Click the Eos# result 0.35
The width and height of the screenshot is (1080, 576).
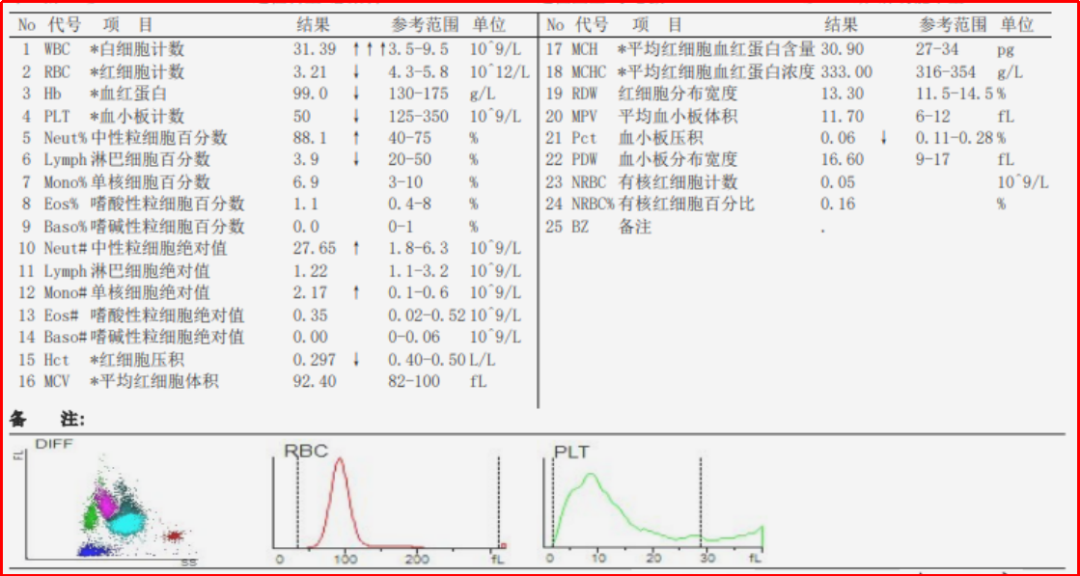coord(311,316)
